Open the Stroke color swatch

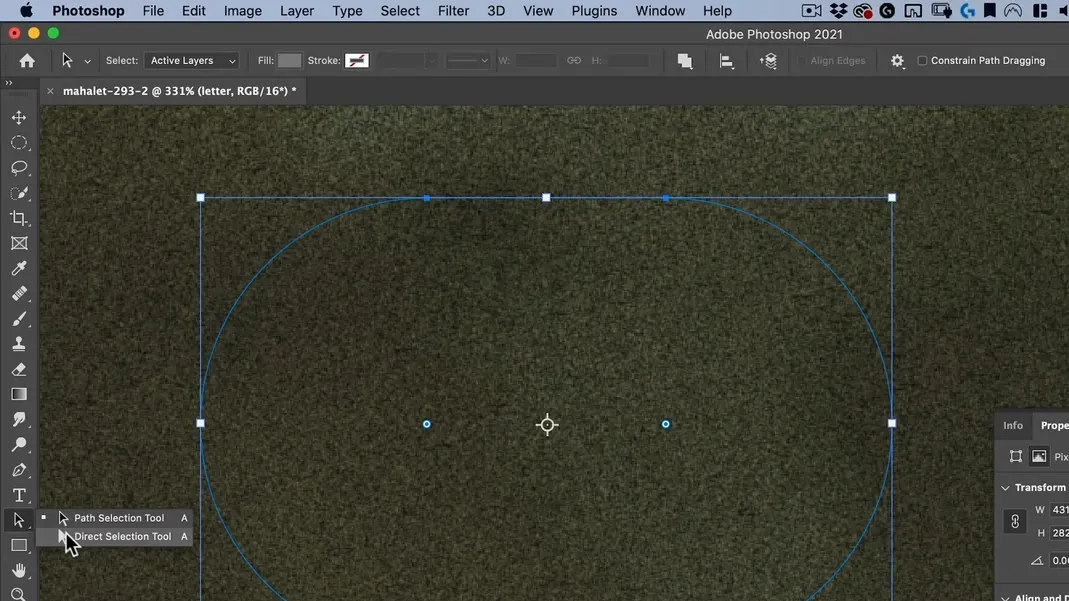(x=357, y=61)
